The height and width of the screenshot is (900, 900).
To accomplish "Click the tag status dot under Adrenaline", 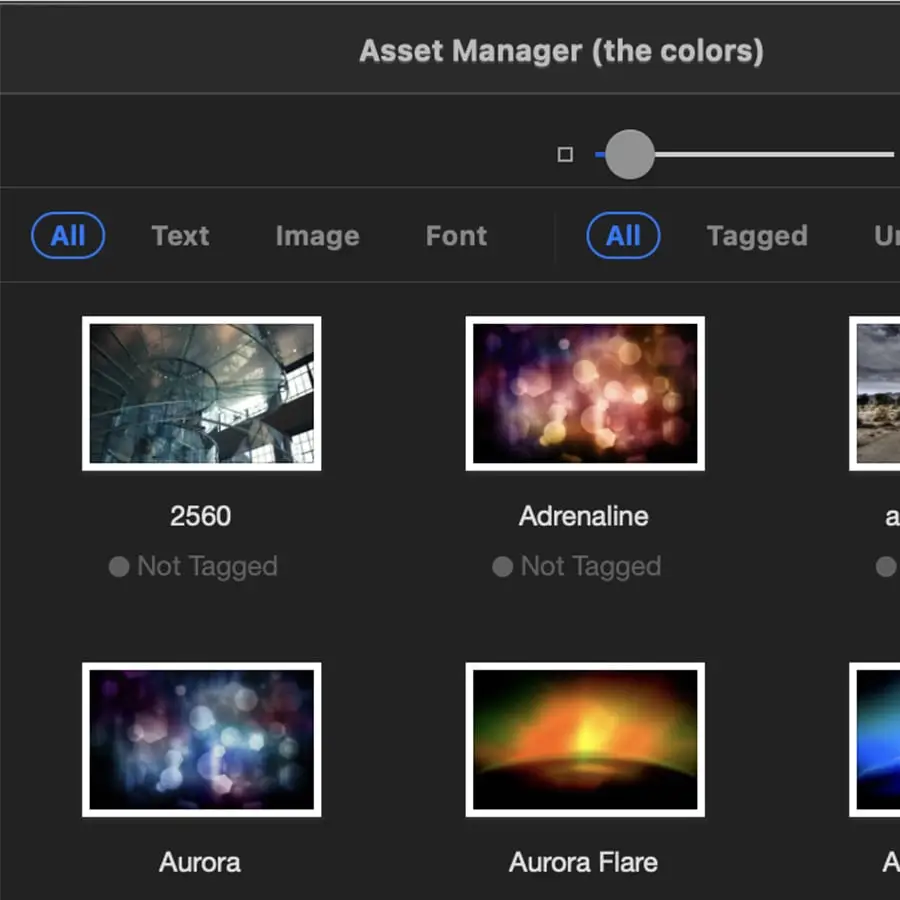I will pyautogui.click(x=502, y=567).
